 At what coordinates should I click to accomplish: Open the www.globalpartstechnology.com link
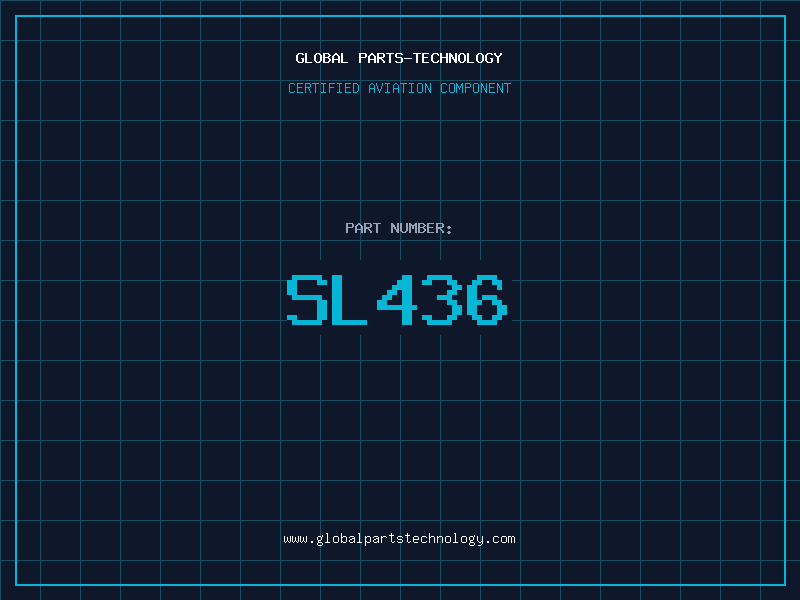coord(399,539)
